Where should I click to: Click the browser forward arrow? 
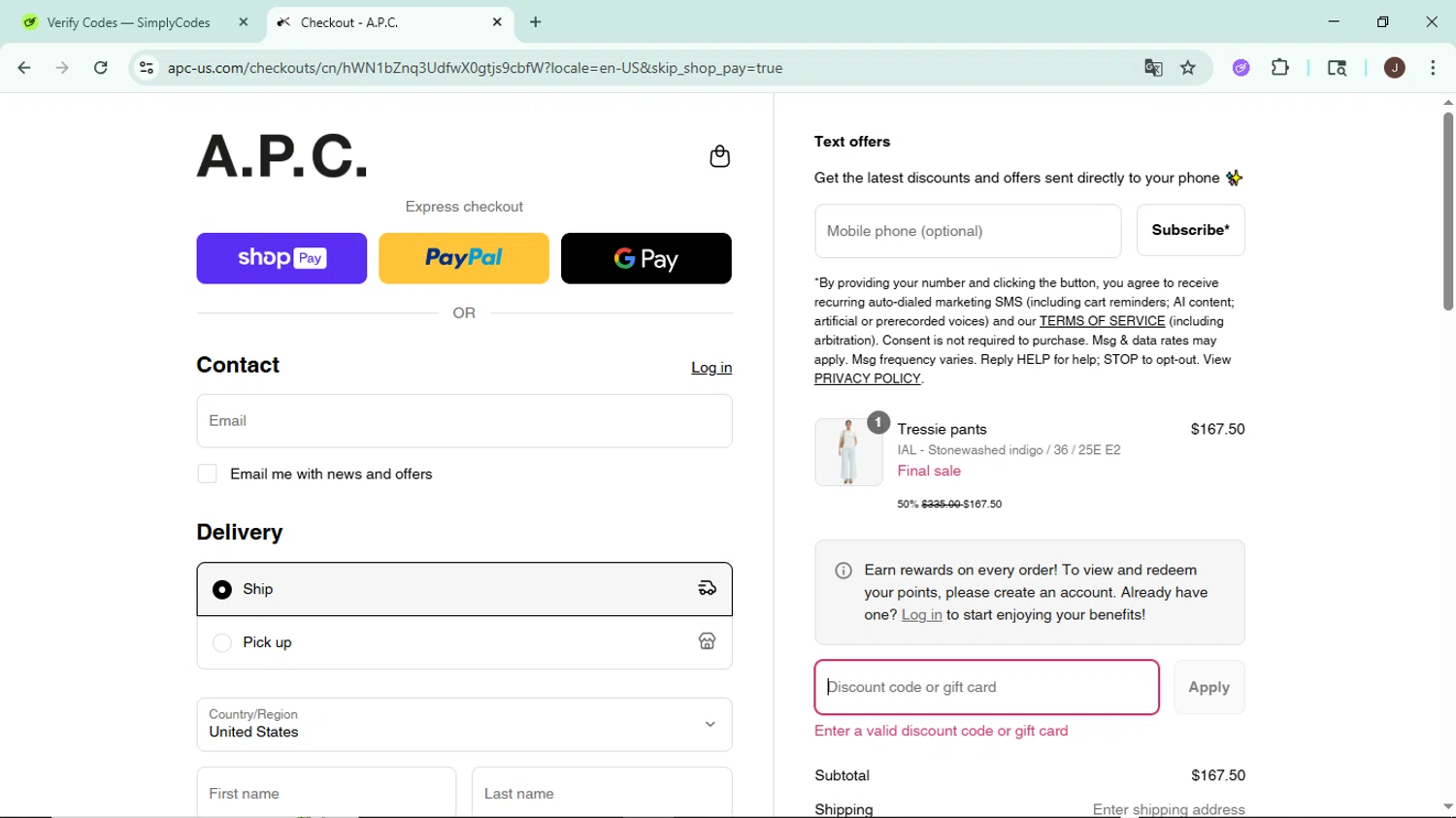pos(62,68)
